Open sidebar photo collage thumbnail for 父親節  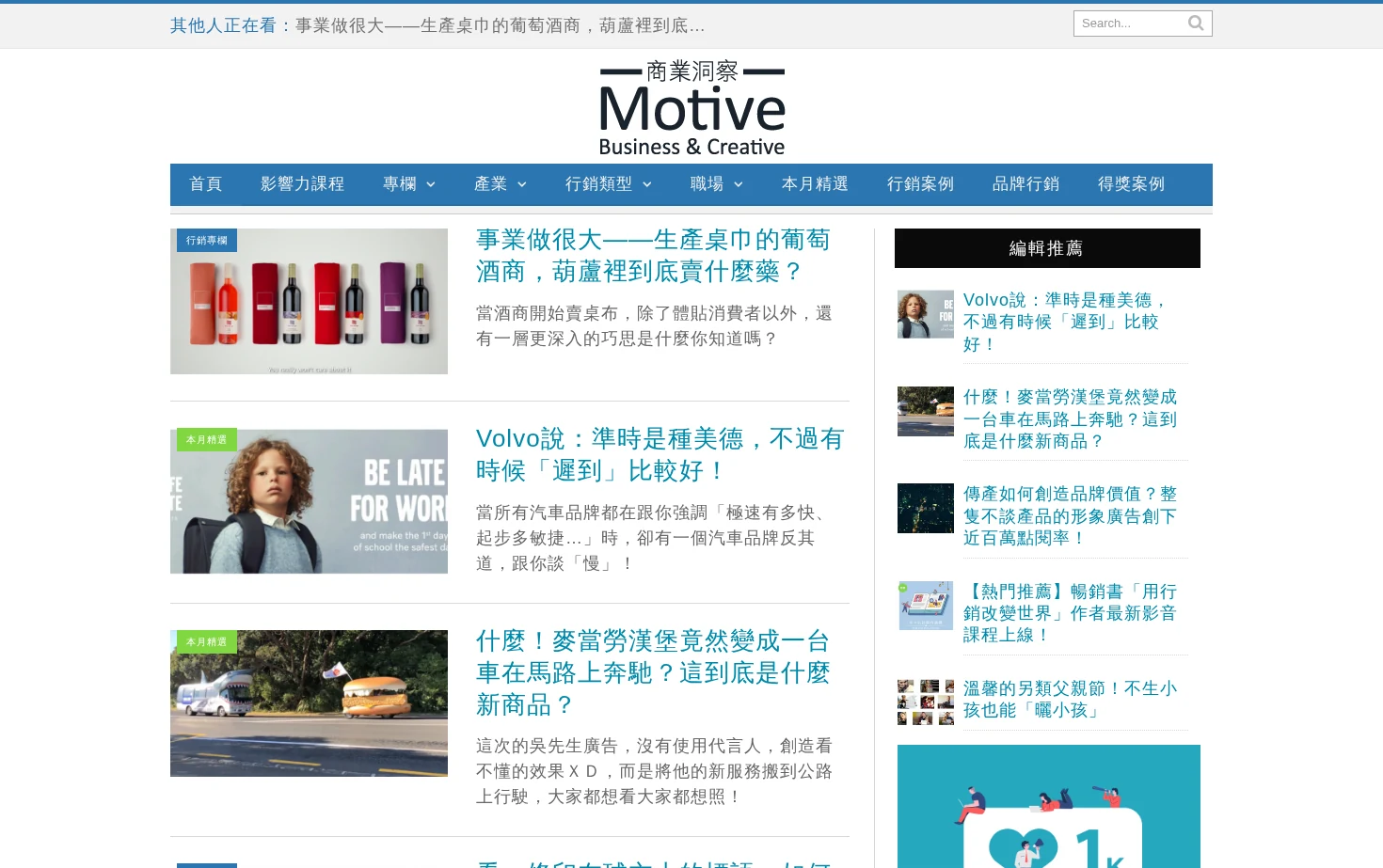pos(926,702)
